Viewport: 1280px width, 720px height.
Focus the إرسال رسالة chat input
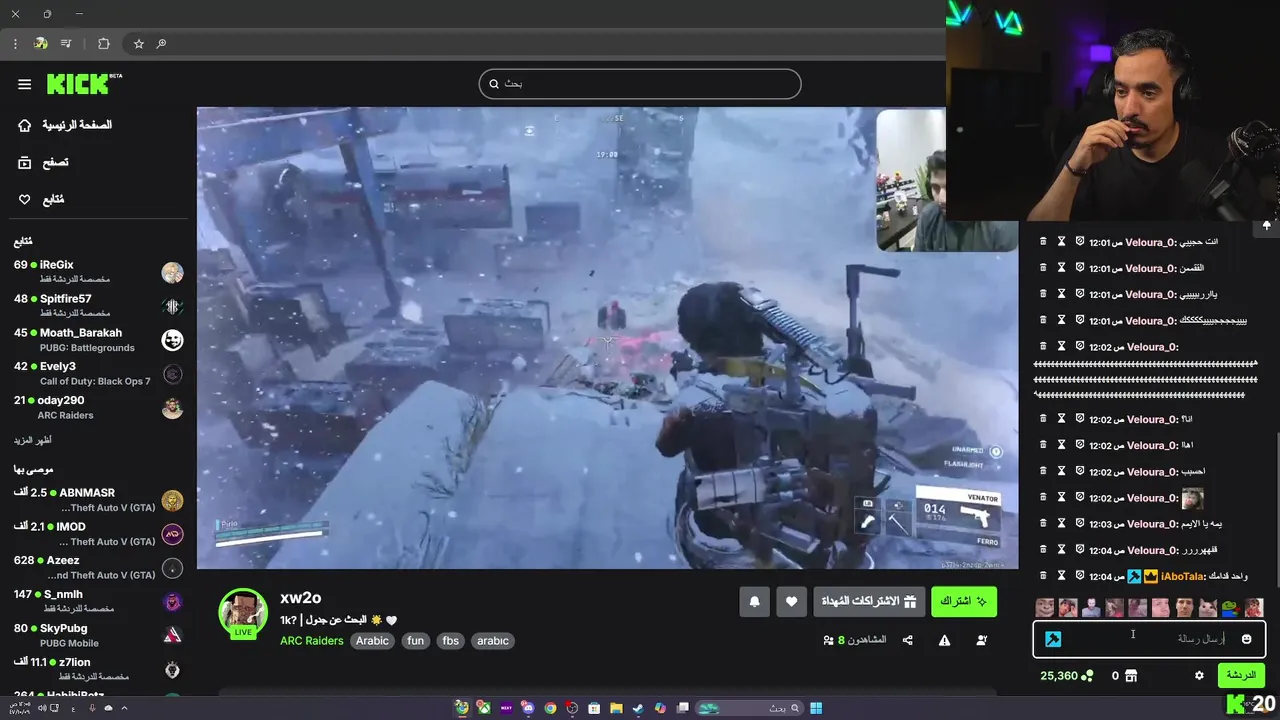1150,639
